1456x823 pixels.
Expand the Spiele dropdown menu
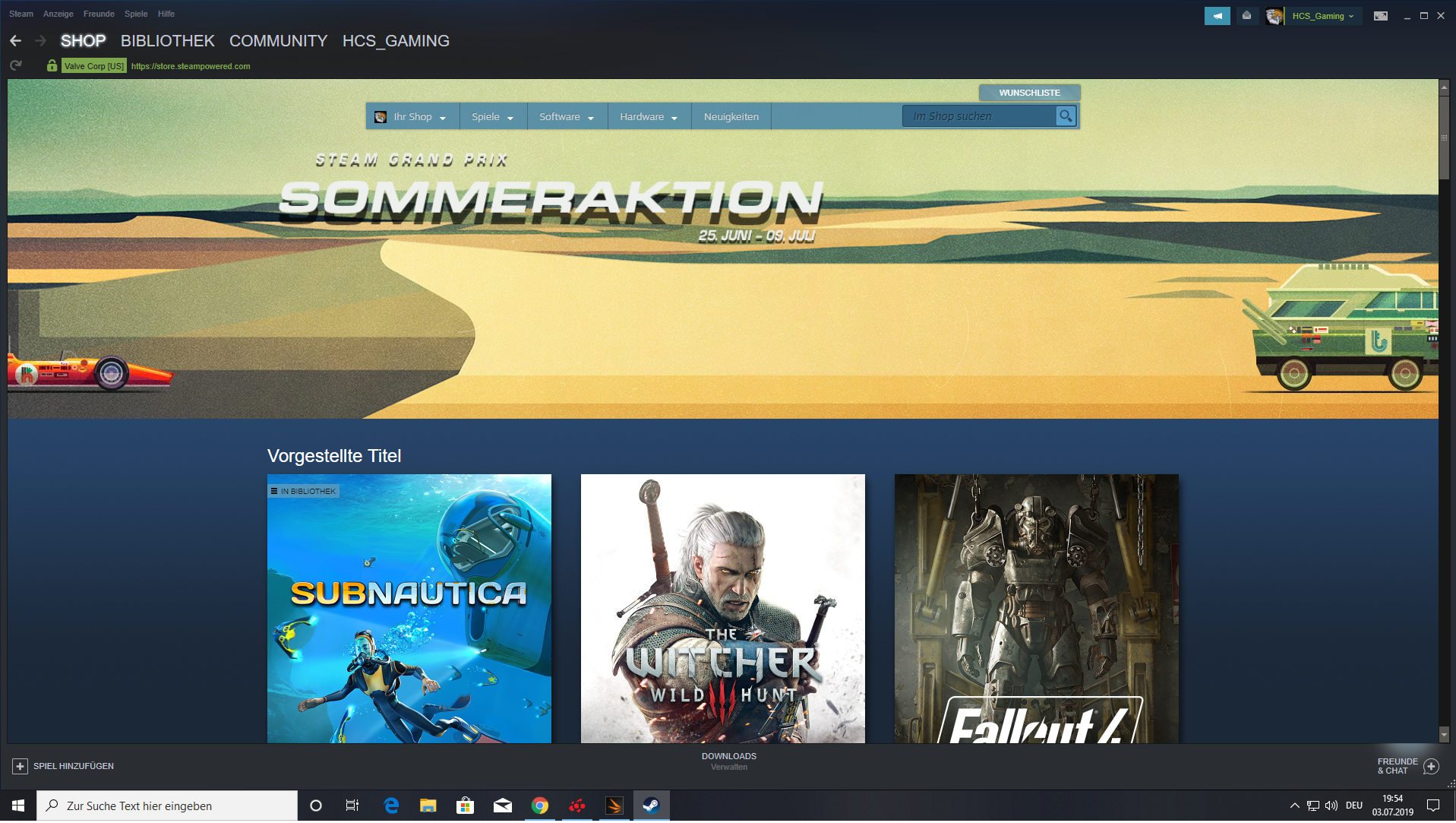coord(493,117)
